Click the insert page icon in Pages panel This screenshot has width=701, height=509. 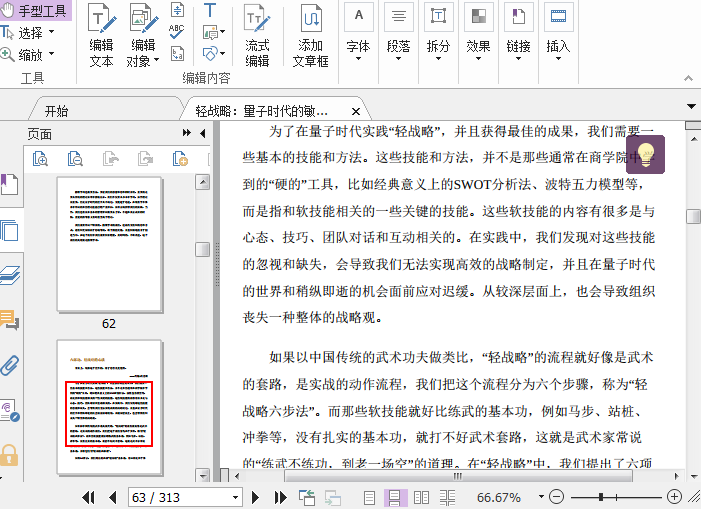[x=180, y=159]
